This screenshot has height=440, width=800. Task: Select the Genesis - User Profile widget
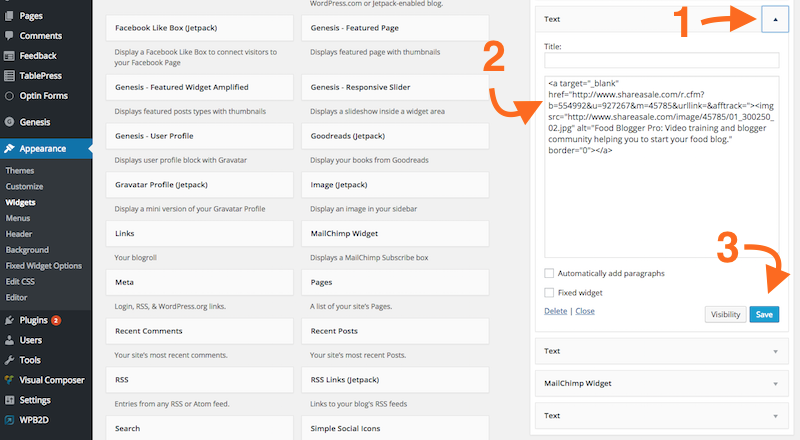[x=199, y=136]
